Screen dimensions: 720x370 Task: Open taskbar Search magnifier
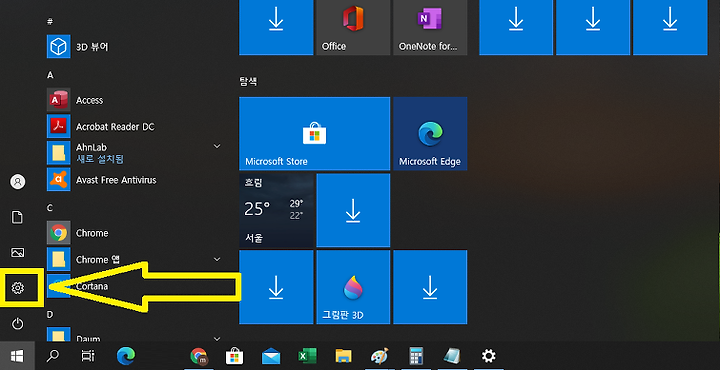53,356
